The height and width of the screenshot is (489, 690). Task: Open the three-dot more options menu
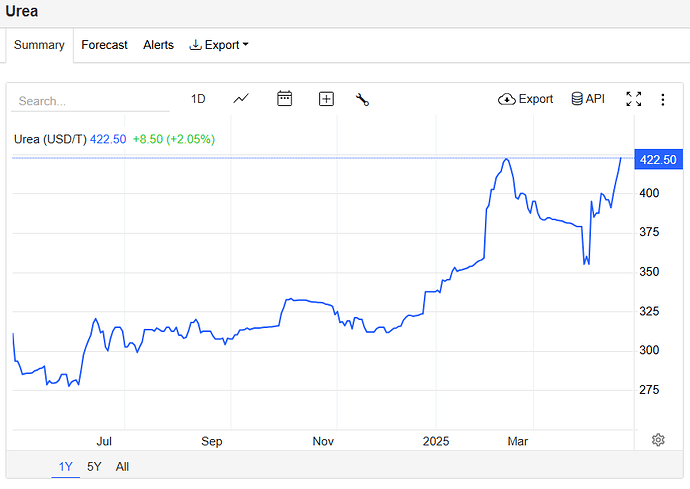pos(662,99)
